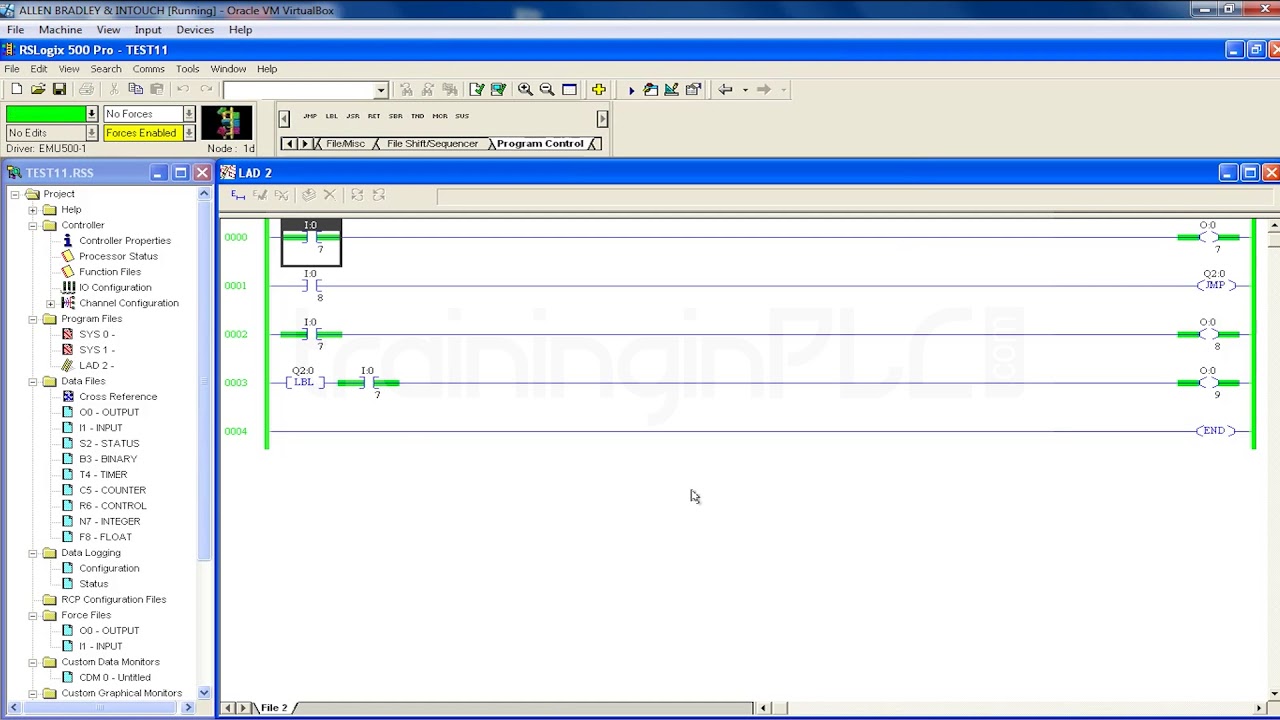The width and height of the screenshot is (1280, 720).
Task: Collapse the Data Files node
Action: 33,381
